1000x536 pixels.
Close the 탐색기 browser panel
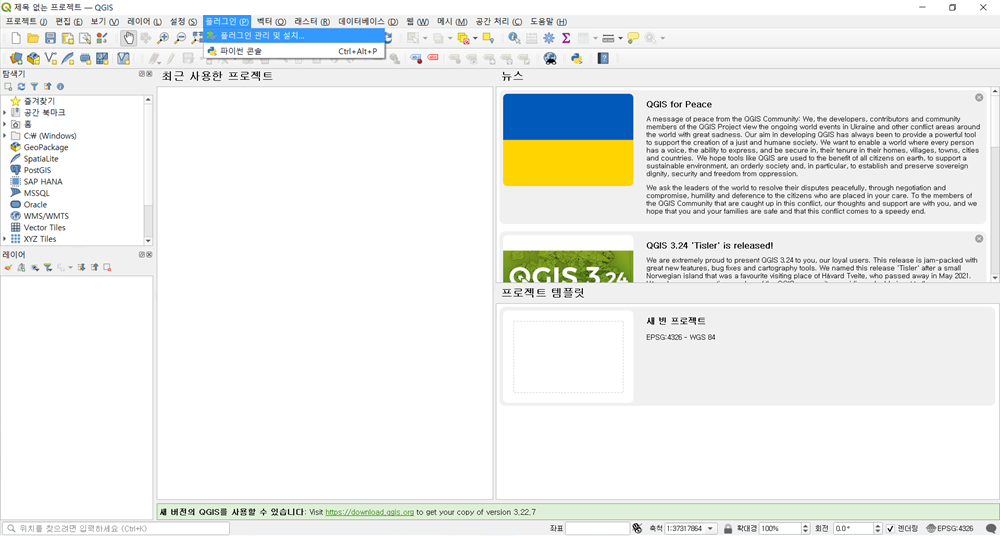149,74
